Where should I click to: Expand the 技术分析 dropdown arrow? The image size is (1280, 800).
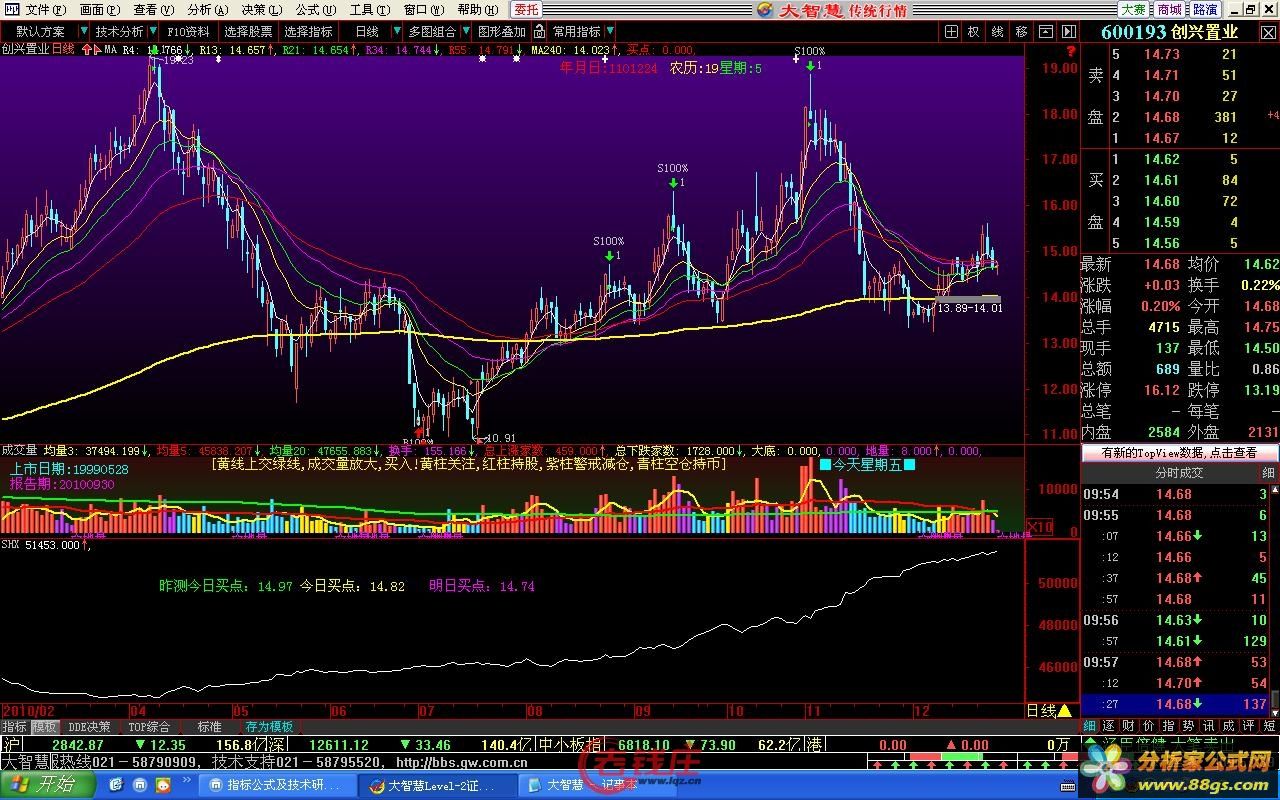tap(153, 32)
